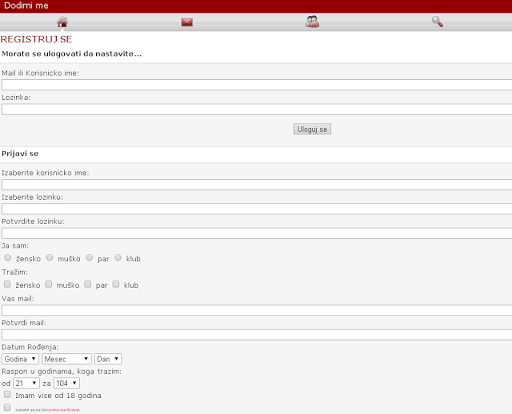
Task: Open the Godina year dropdown
Action: pos(20,359)
